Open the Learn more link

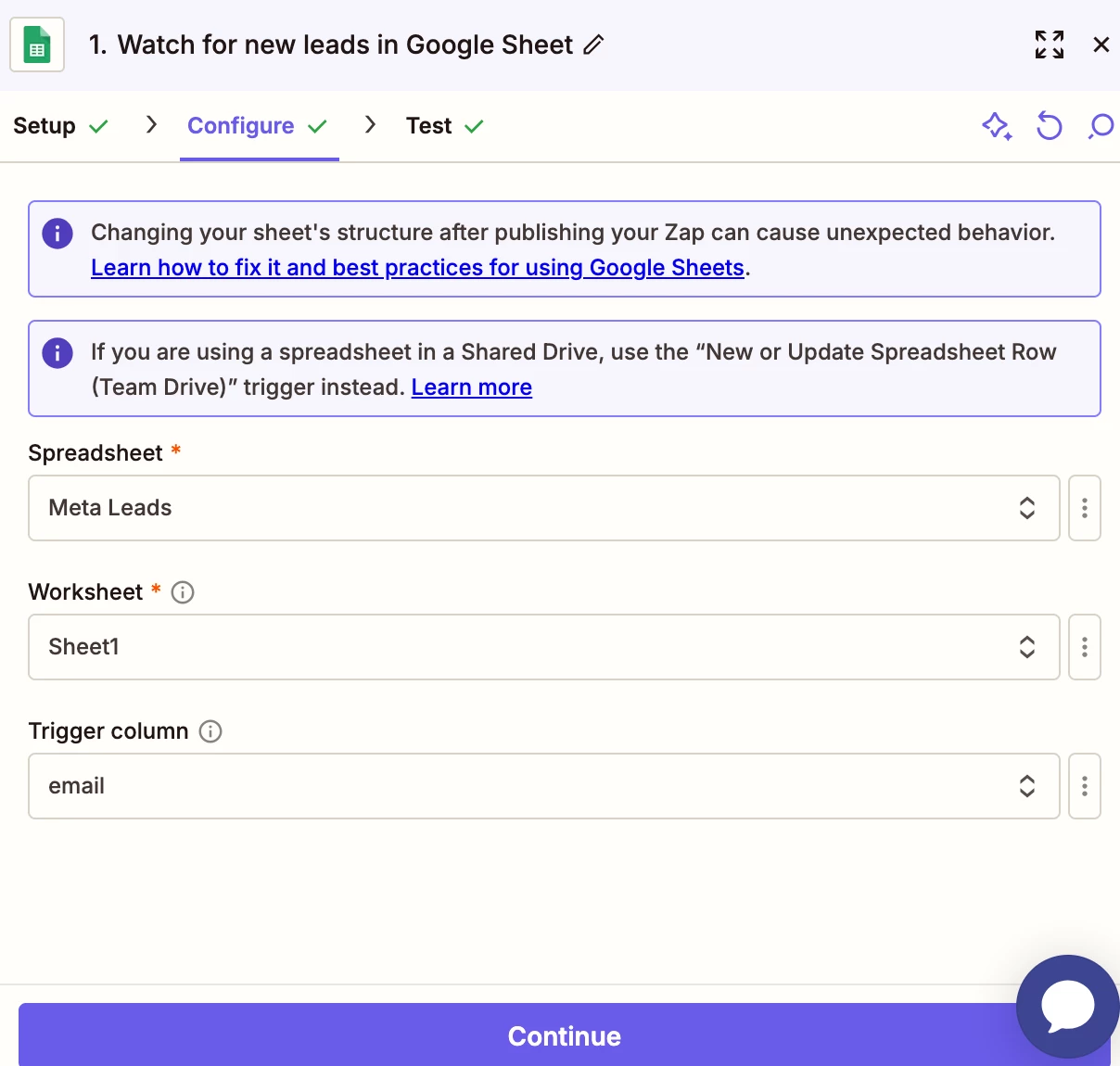[x=472, y=387]
